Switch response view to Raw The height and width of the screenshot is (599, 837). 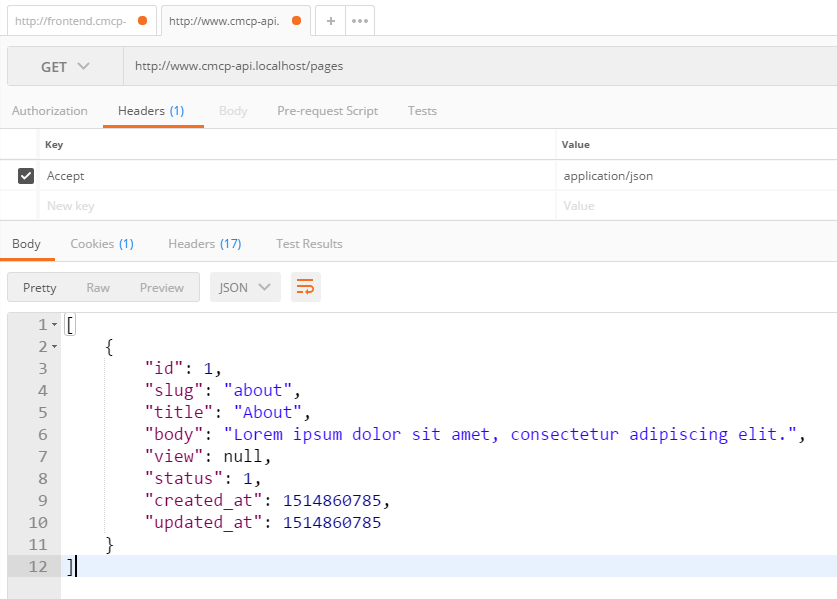click(98, 288)
